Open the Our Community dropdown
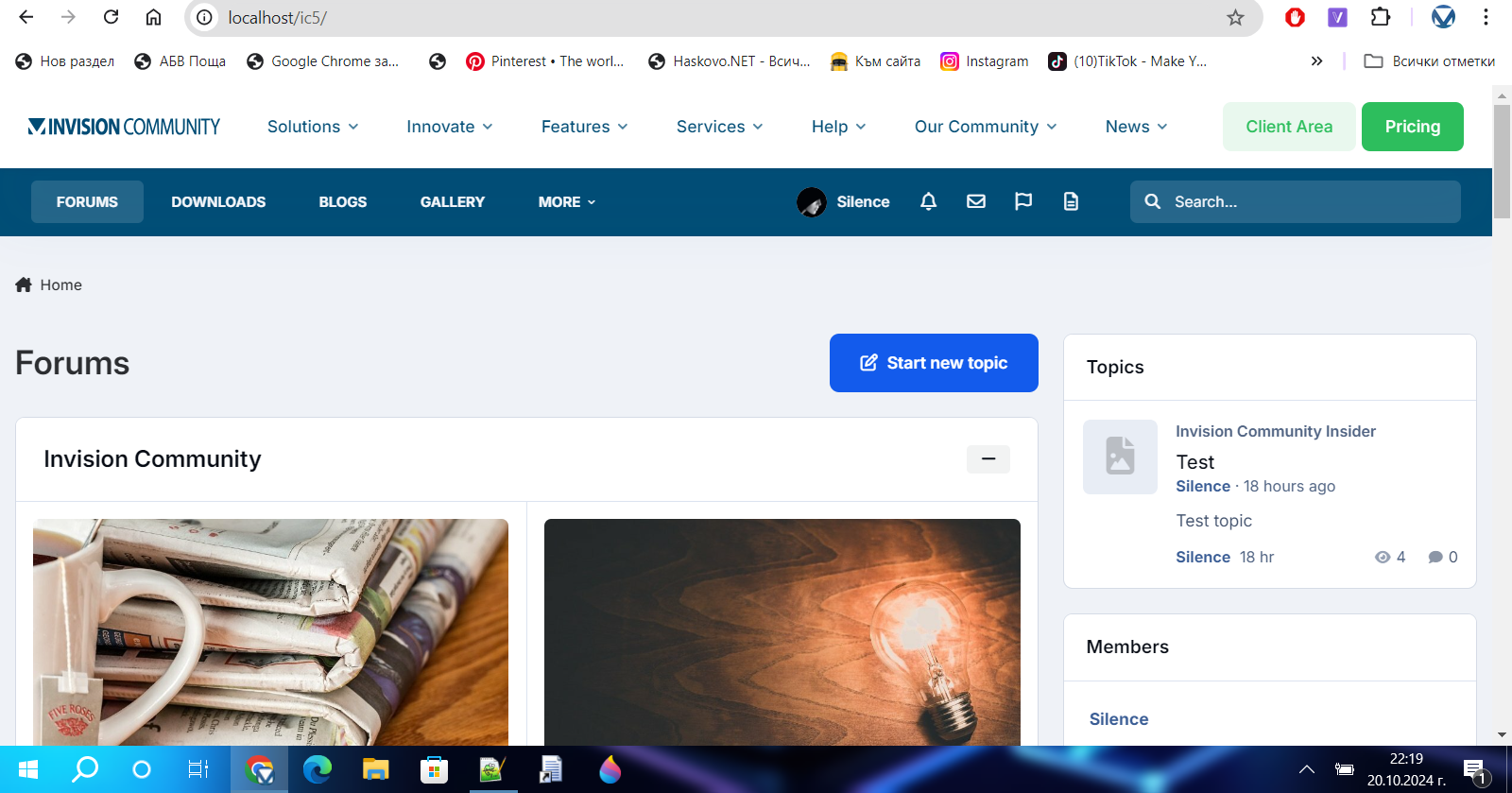The image size is (1512, 793). click(986, 127)
